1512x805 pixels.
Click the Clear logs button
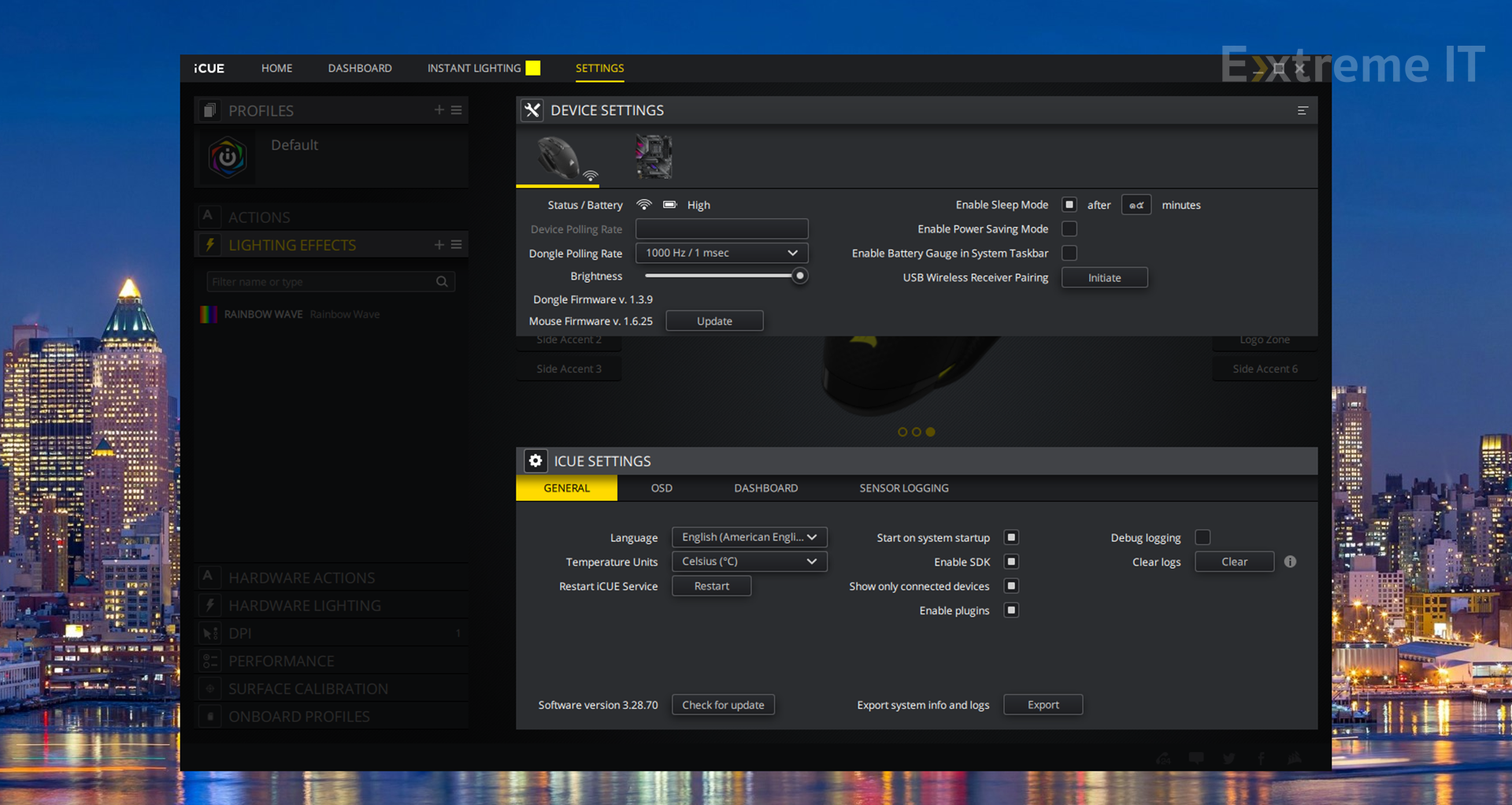[1234, 562]
